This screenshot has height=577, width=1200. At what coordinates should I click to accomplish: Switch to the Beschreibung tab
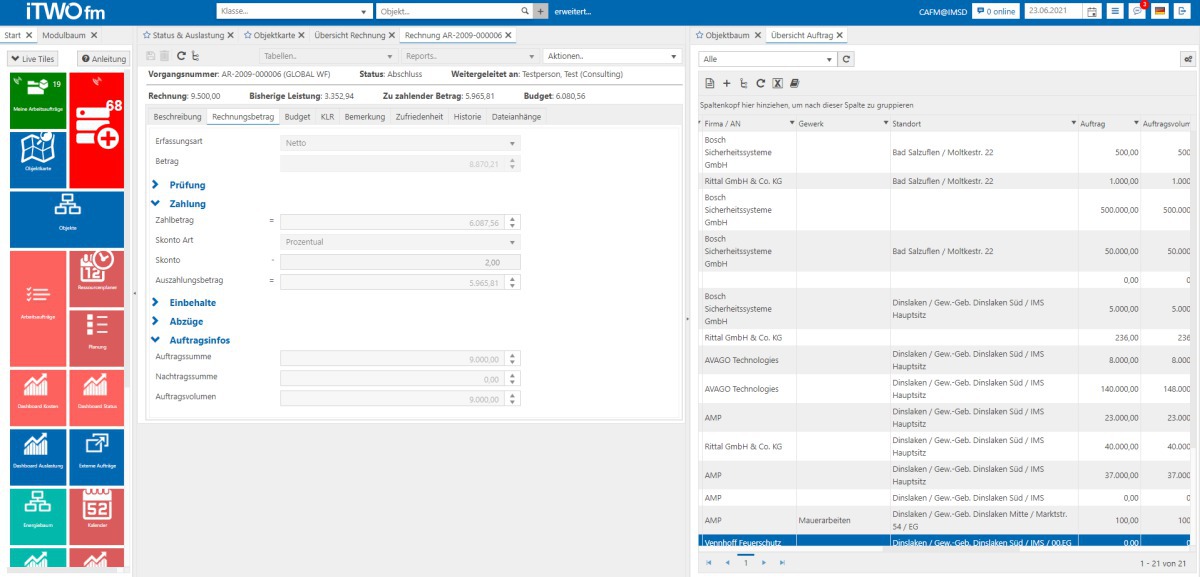pos(177,117)
